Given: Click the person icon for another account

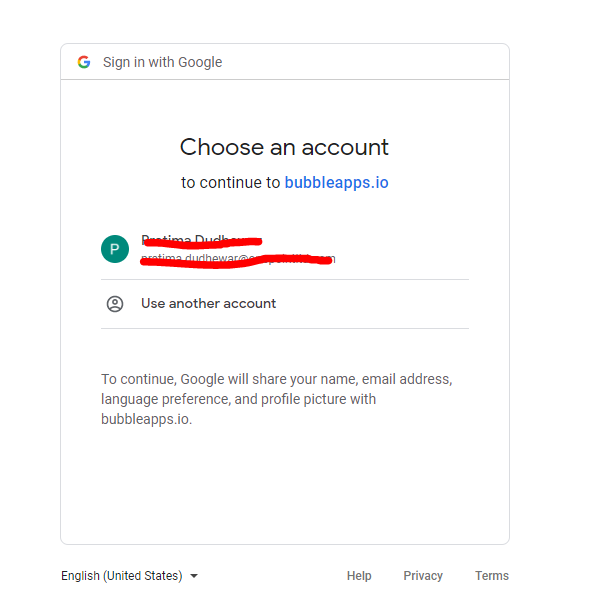Looking at the screenshot, I should [115, 304].
